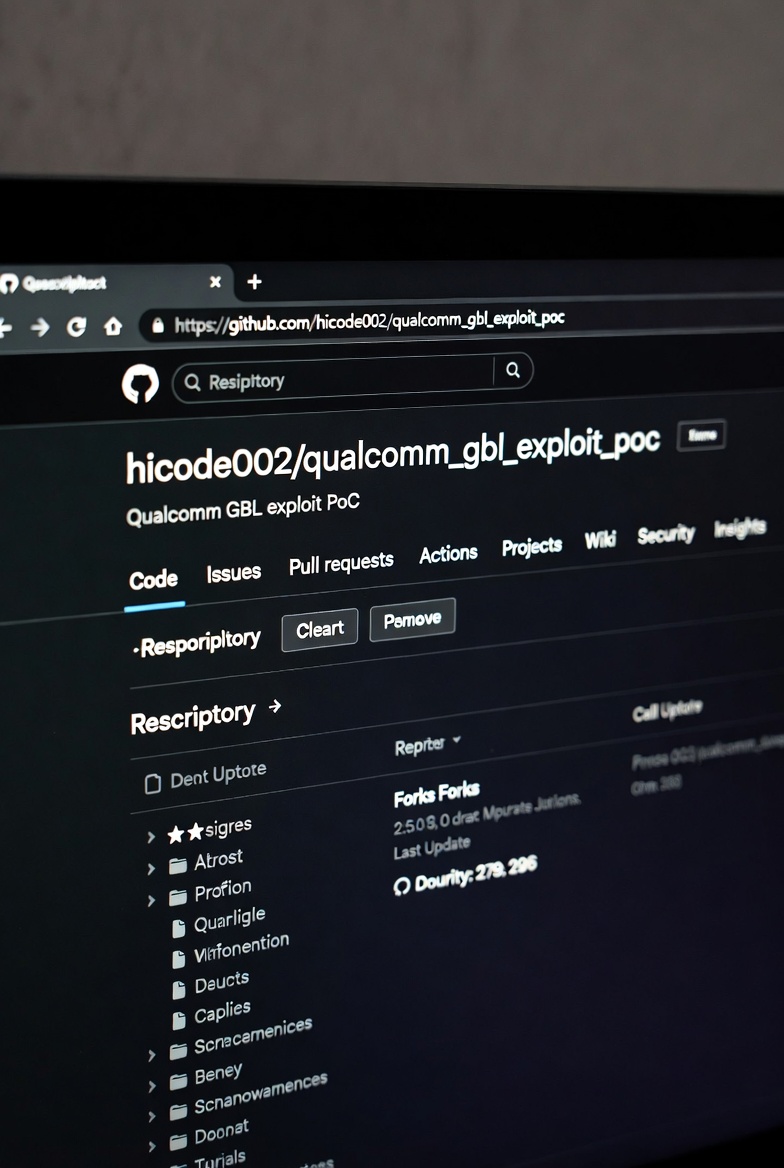784x1168 pixels.
Task: Switch to the Code tab
Action: tap(154, 580)
